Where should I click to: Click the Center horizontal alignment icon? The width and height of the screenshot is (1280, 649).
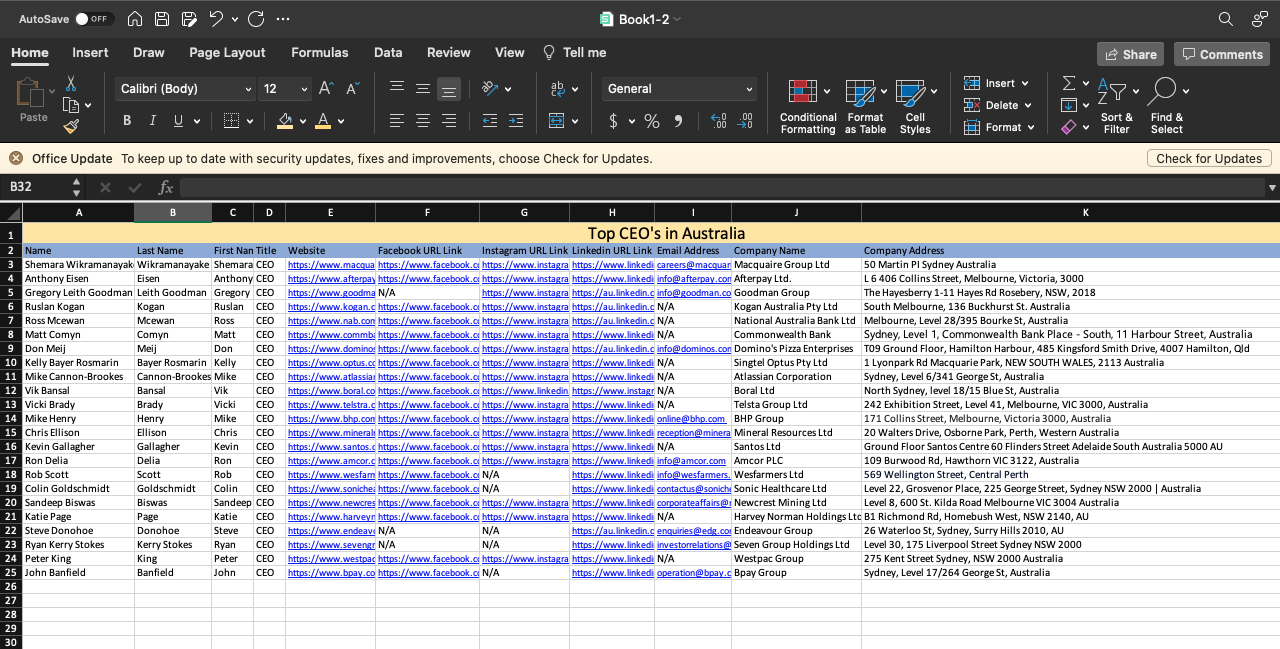423,121
